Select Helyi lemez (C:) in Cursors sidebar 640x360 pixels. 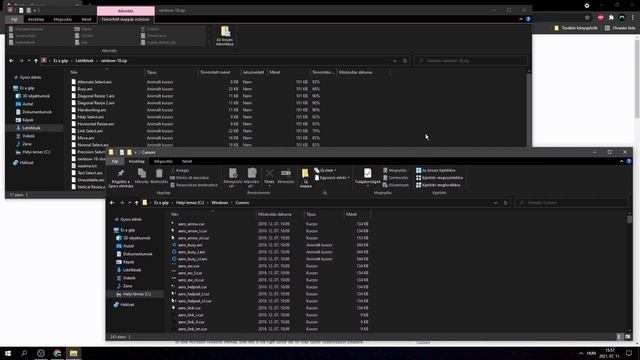(x=136, y=294)
